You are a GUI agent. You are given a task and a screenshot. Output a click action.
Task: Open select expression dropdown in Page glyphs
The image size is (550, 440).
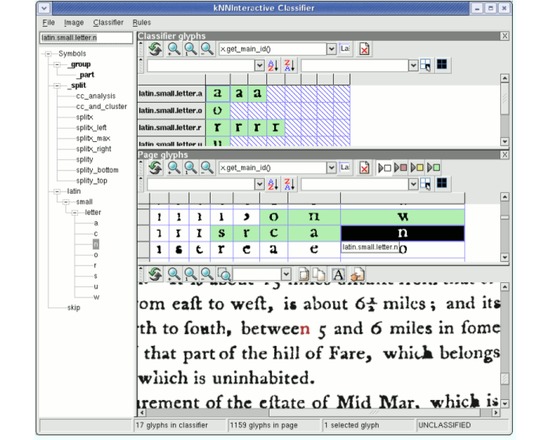point(413,184)
